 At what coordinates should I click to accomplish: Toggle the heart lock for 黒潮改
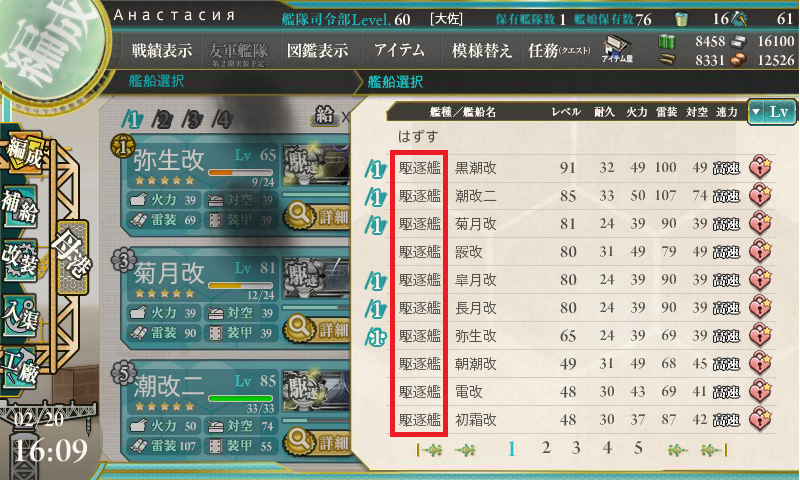tap(760, 167)
